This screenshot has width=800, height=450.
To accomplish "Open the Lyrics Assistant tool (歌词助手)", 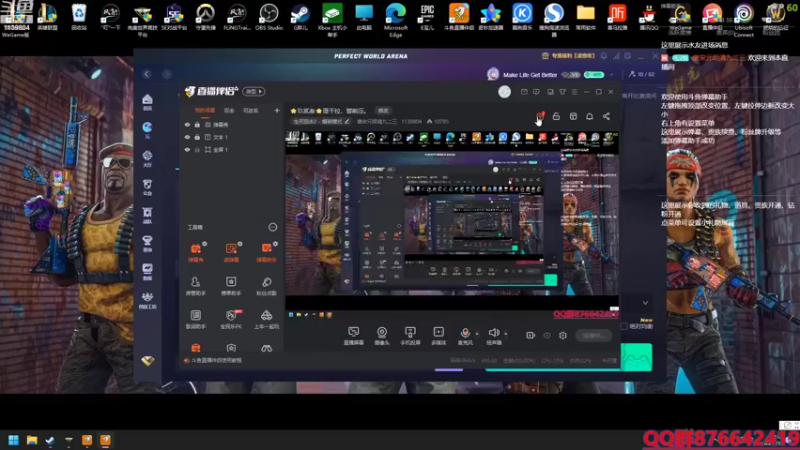I will (195, 319).
